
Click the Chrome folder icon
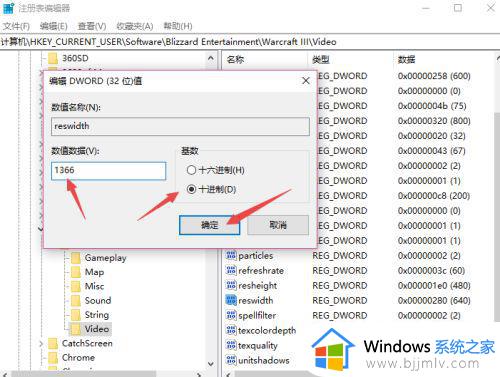pos(53,358)
